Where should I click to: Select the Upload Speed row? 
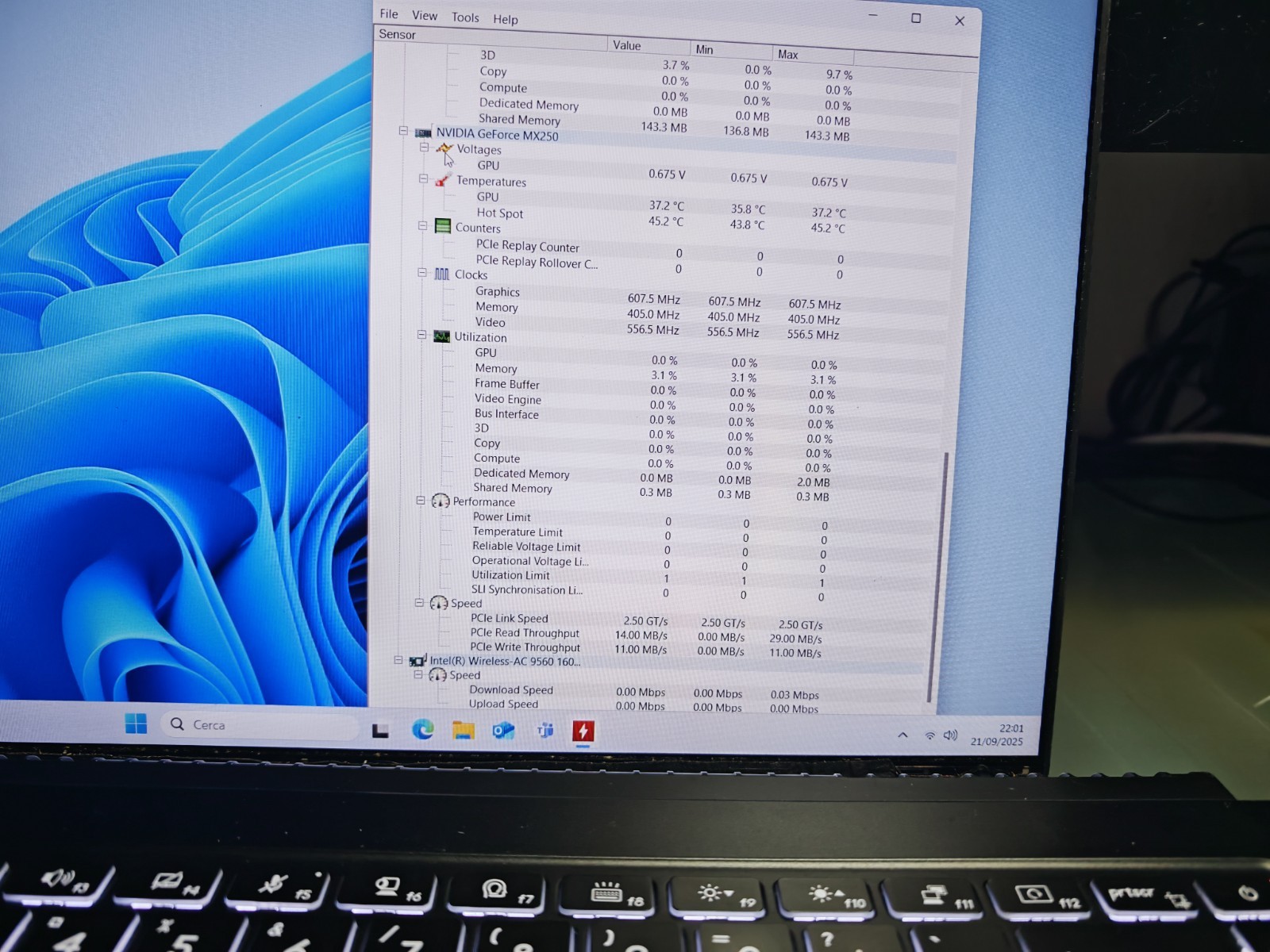(645, 705)
